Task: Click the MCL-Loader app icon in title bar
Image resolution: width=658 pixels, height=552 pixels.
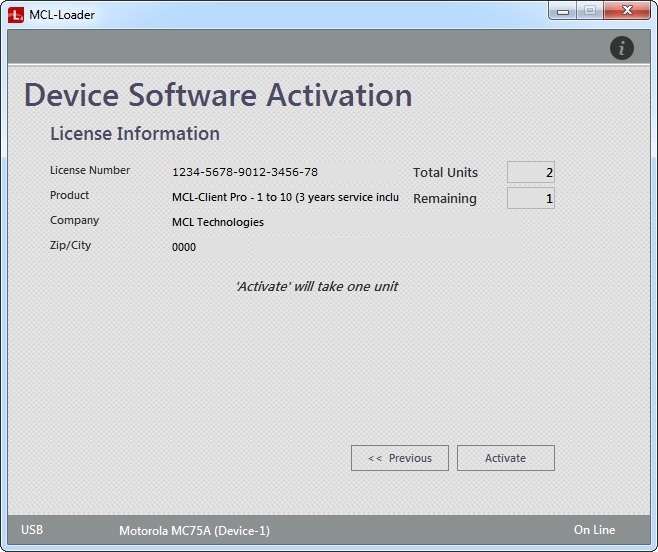Action: pos(16,14)
